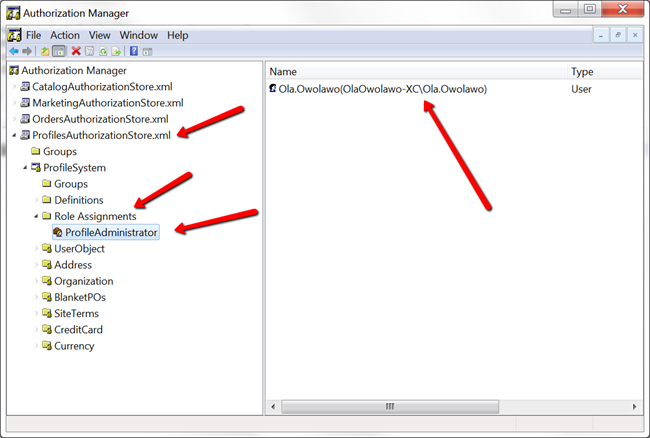The height and width of the screenshot is (438, 650).
Task: Click the red X Delete toolbar icon
Action: (76, 51)
